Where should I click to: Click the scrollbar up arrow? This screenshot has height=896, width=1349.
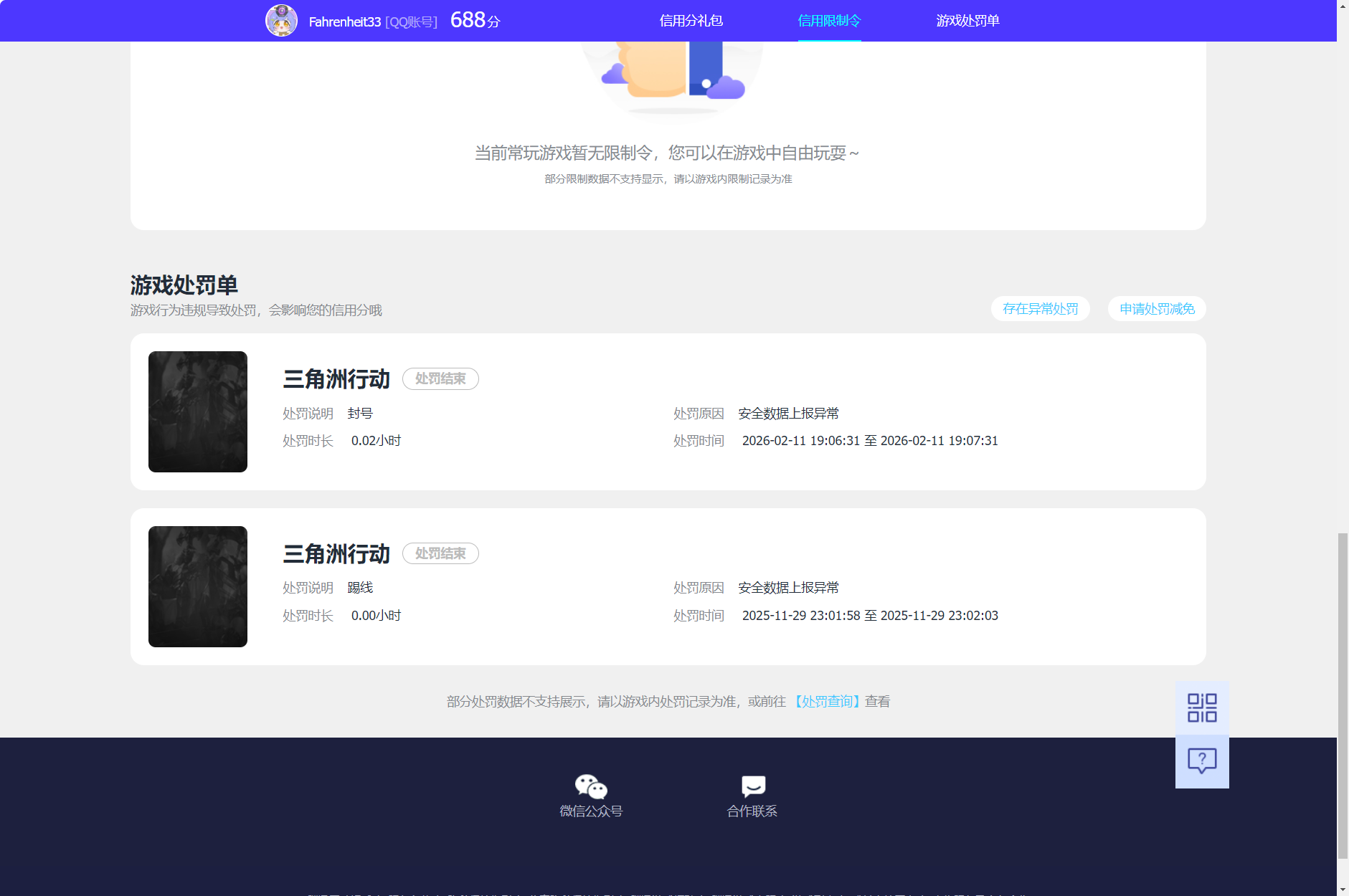pos(1343,6)
